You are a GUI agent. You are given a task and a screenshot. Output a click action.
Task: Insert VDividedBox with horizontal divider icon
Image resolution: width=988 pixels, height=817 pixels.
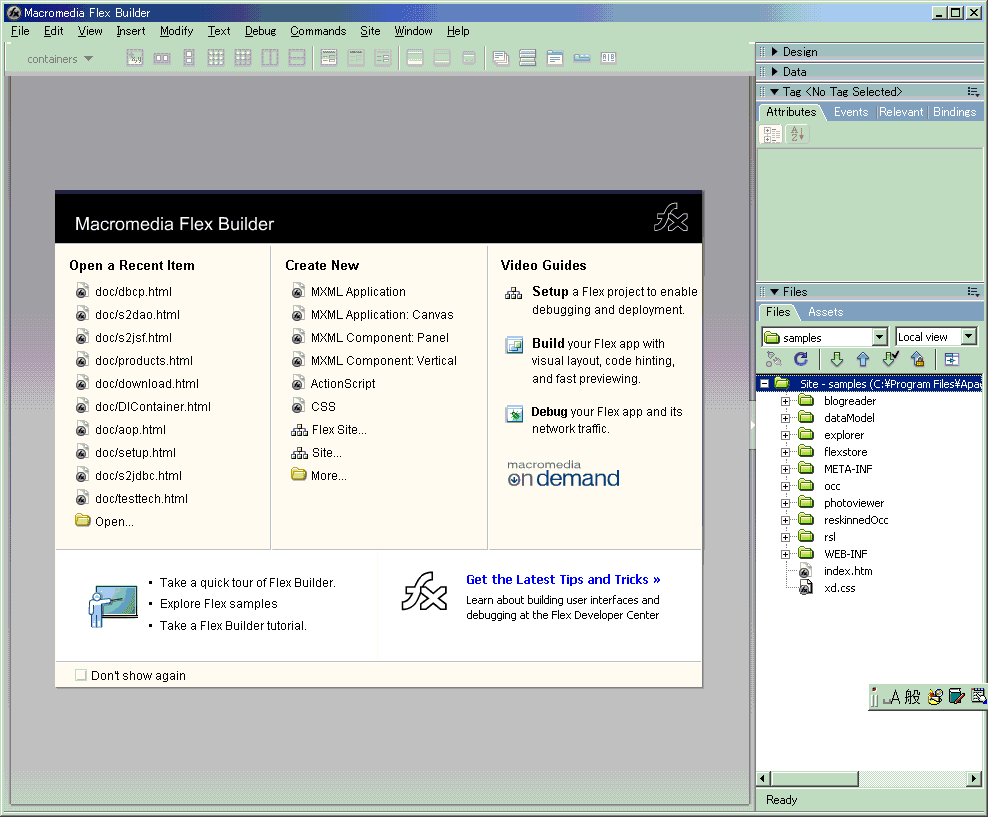point(297,58)
